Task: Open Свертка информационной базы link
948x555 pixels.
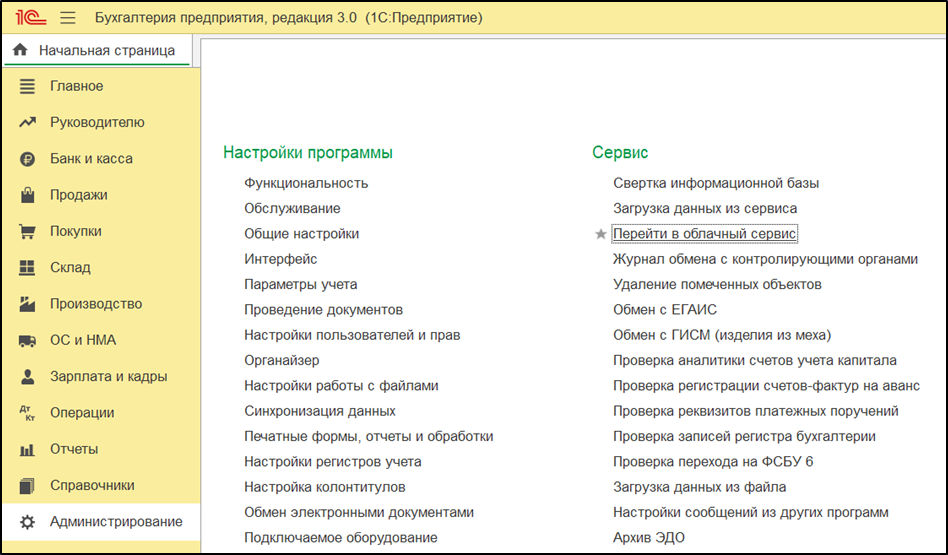Action: [x=716, y=183]
